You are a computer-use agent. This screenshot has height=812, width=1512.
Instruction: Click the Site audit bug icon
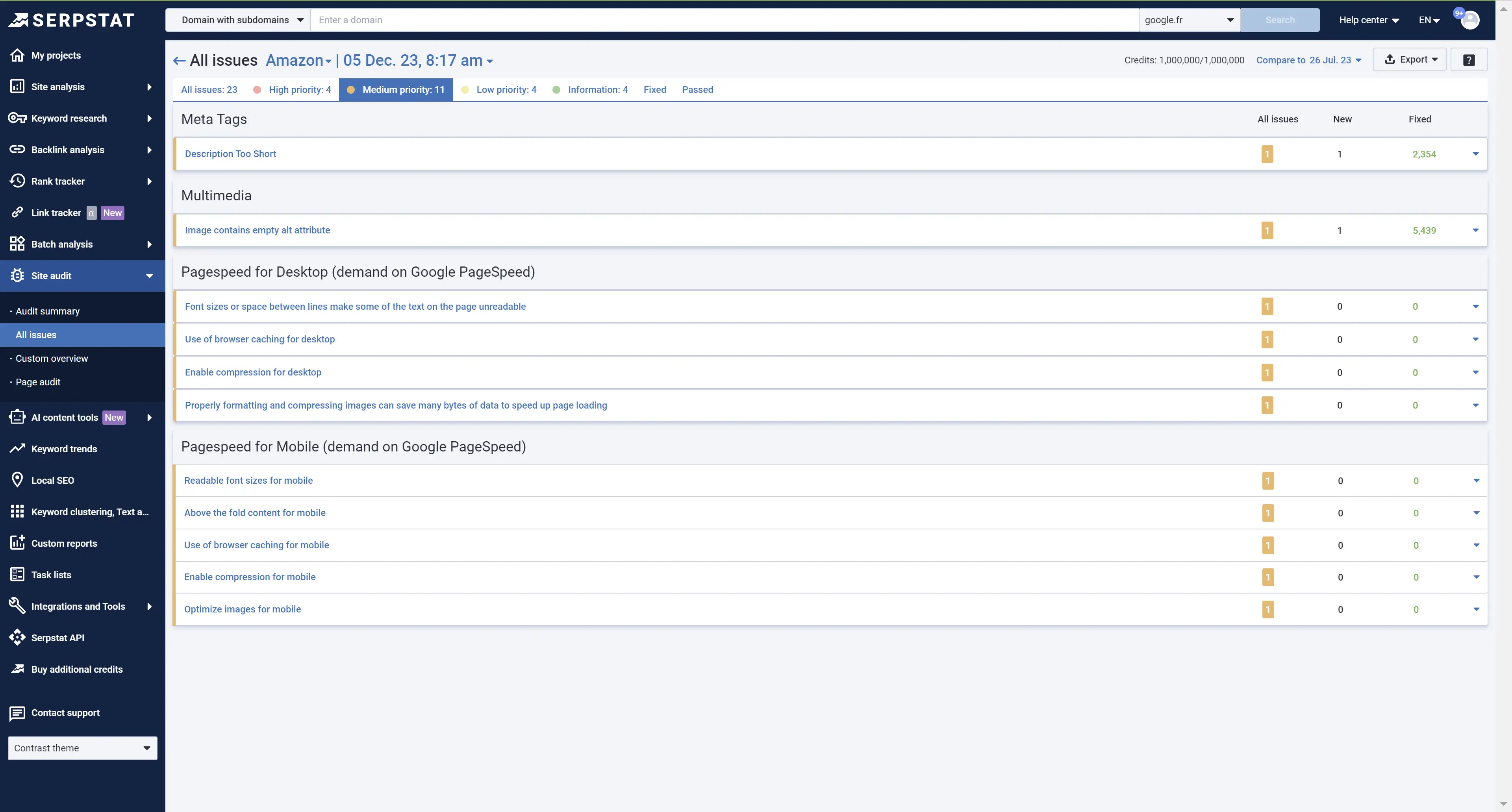[17, 275]
